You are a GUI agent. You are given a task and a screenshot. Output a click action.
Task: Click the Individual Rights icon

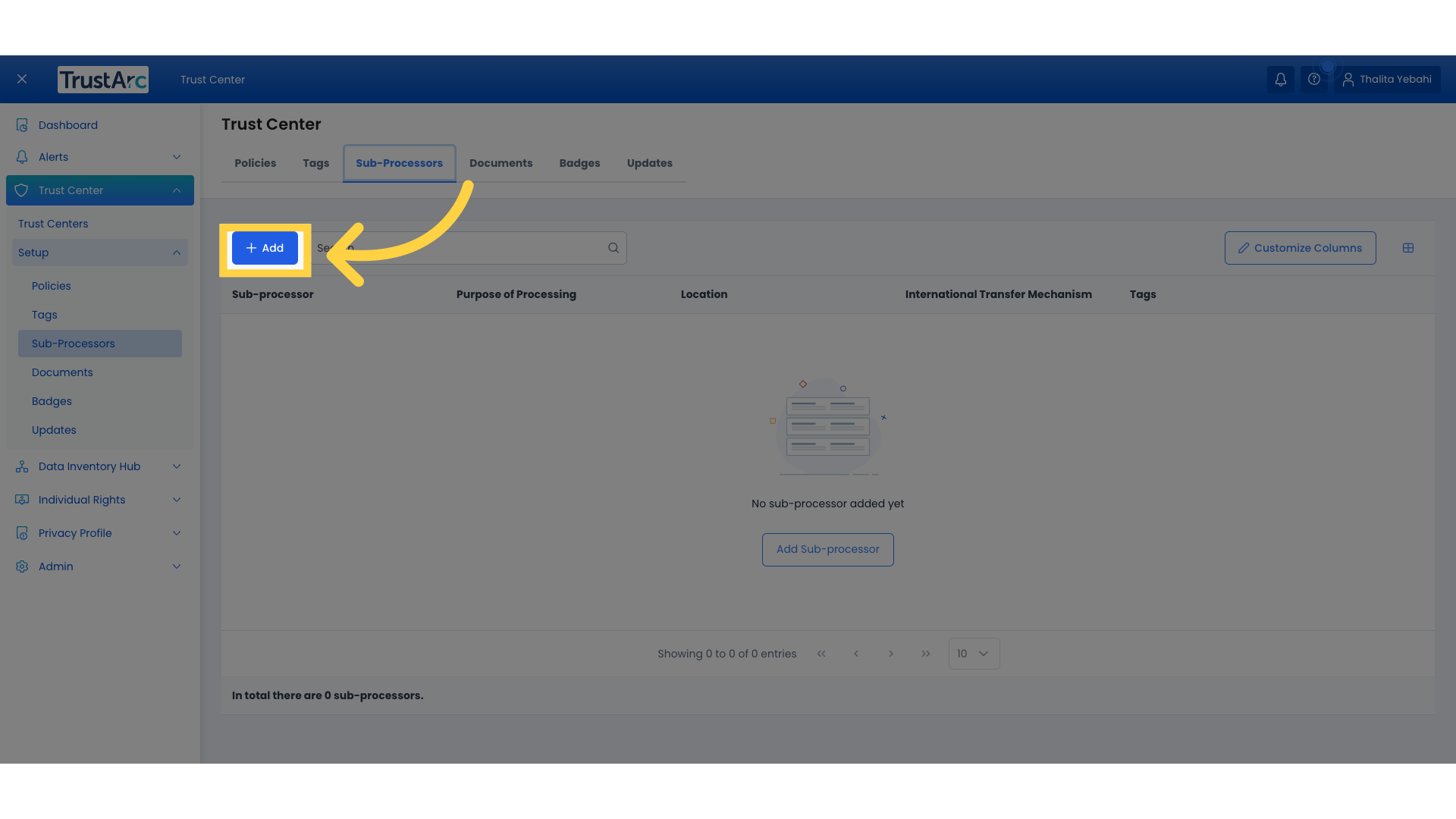22,500
